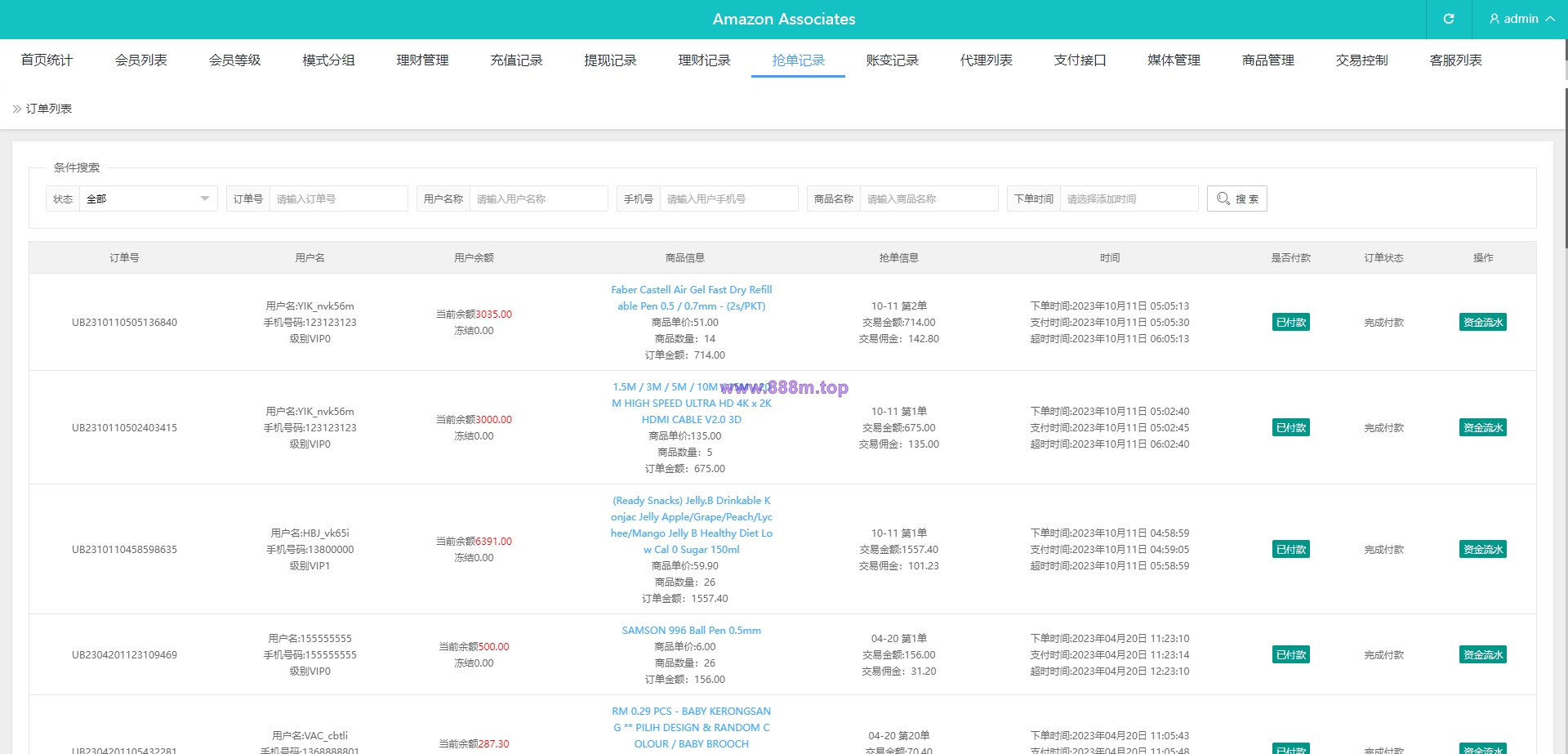This screenshot has height=754, width=1568.
Task: Open SAMSON 996 Ball Pen product link
Action: (x=691, y=631)
